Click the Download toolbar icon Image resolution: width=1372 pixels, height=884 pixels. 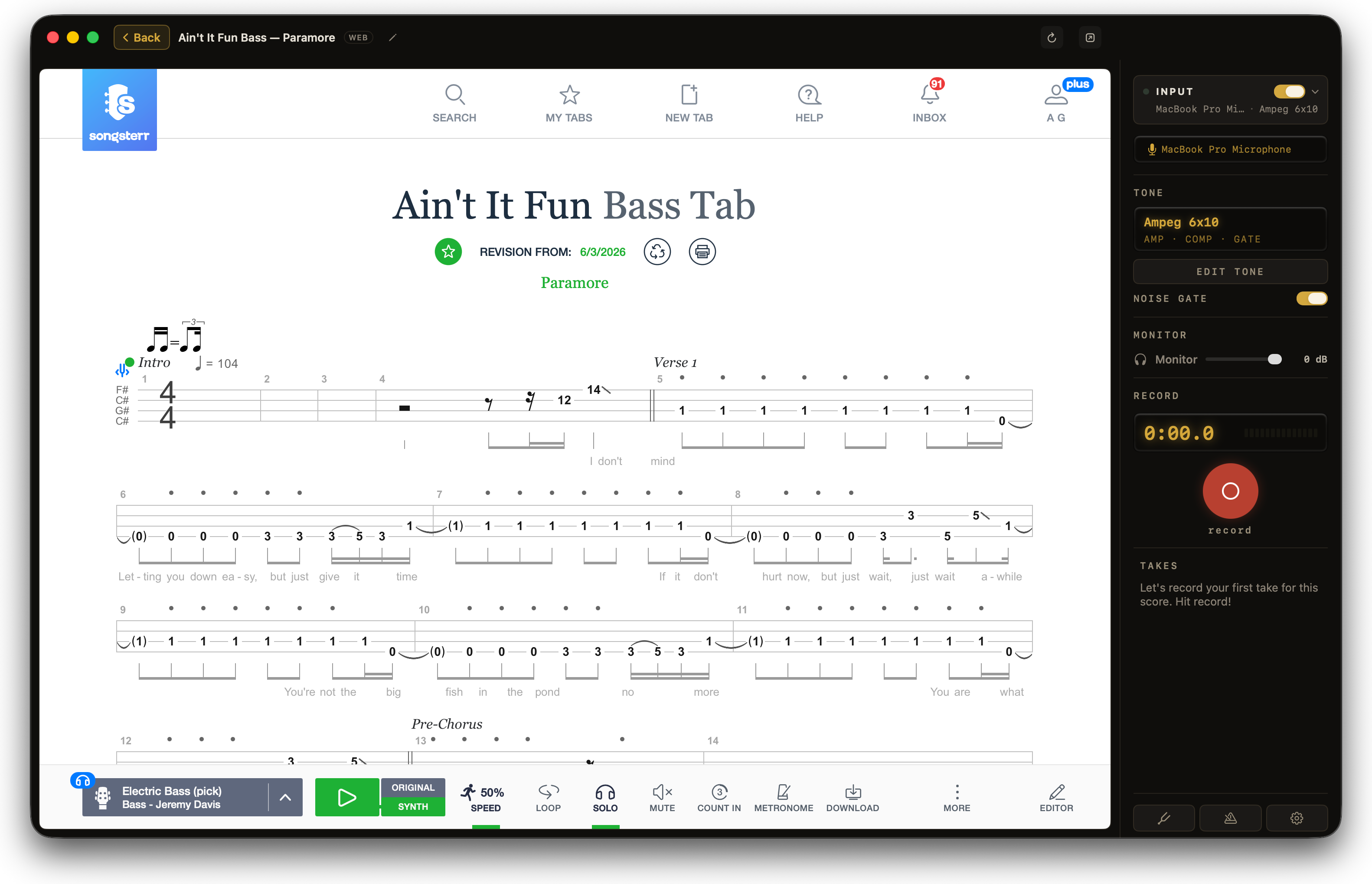point(852,798)
